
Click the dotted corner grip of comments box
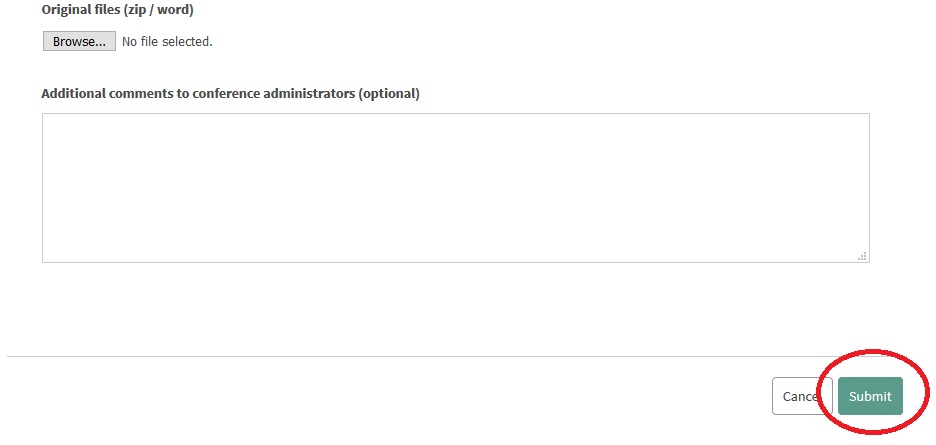coord(863,256)
